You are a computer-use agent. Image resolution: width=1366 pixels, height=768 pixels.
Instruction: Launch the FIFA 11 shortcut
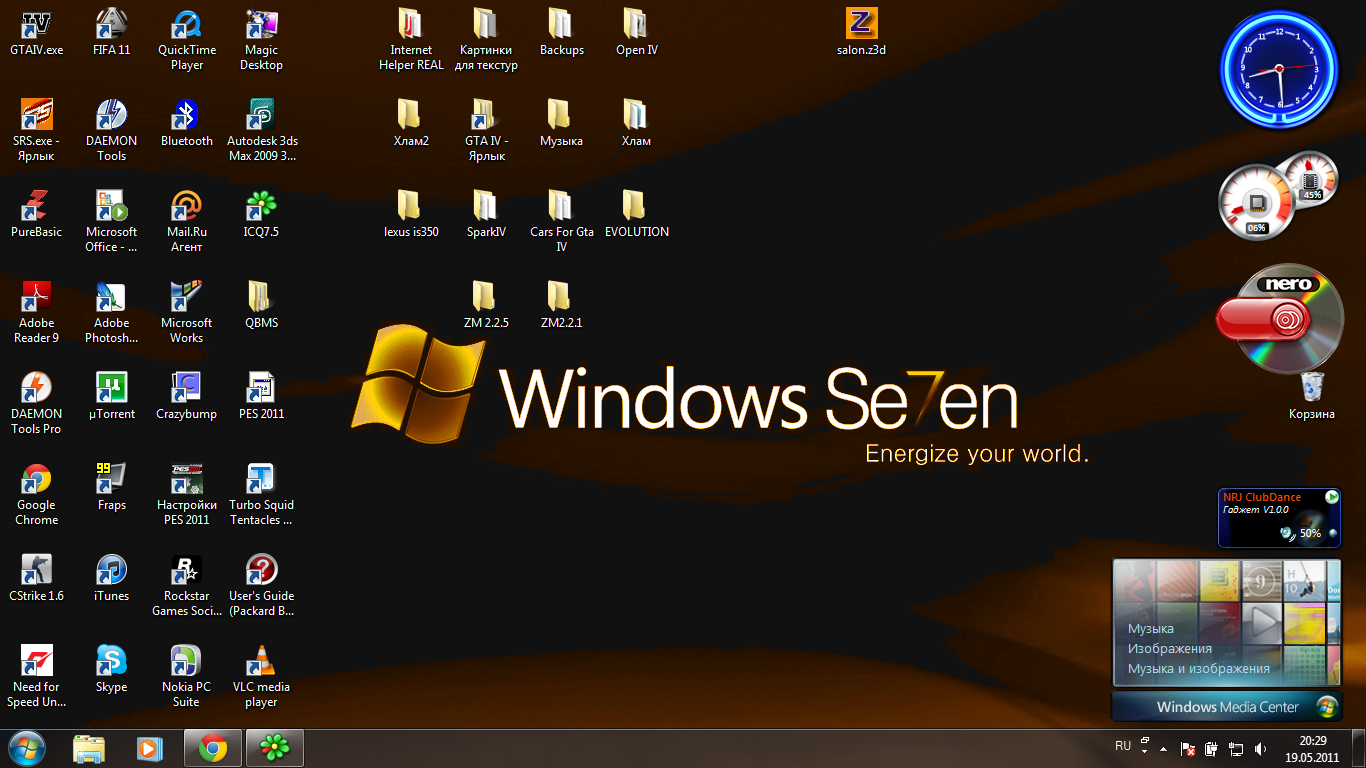point(111,32)
